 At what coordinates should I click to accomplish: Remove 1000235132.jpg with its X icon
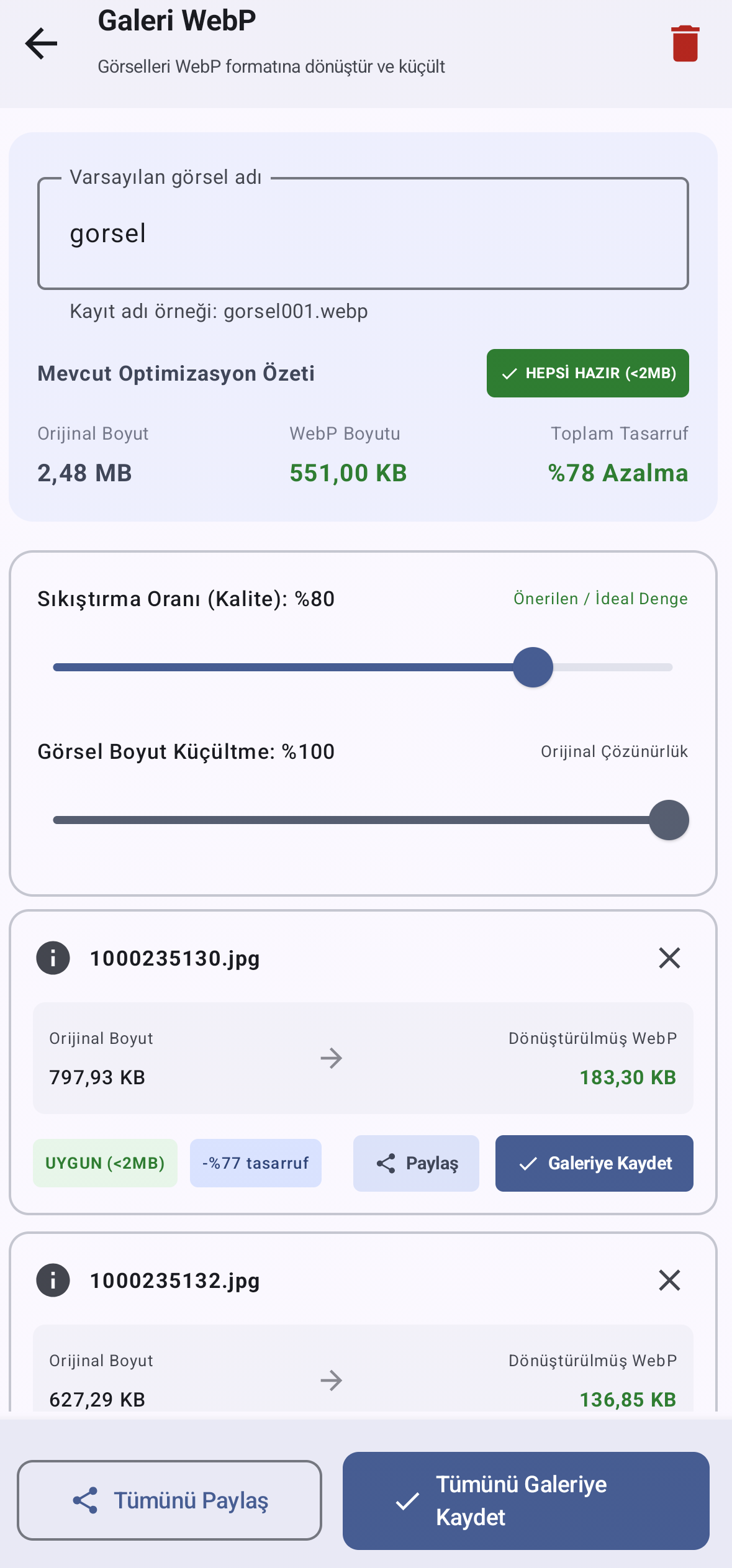pos(669,1280)
